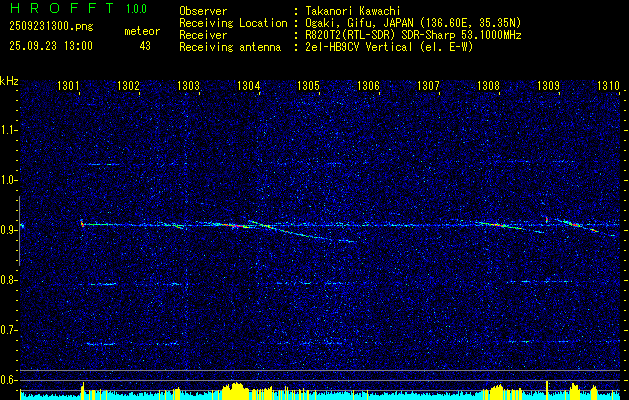Click the 2el-HB9CV Vertical antenna text
This screenshot has height=400, width=629.
point(389,47)
